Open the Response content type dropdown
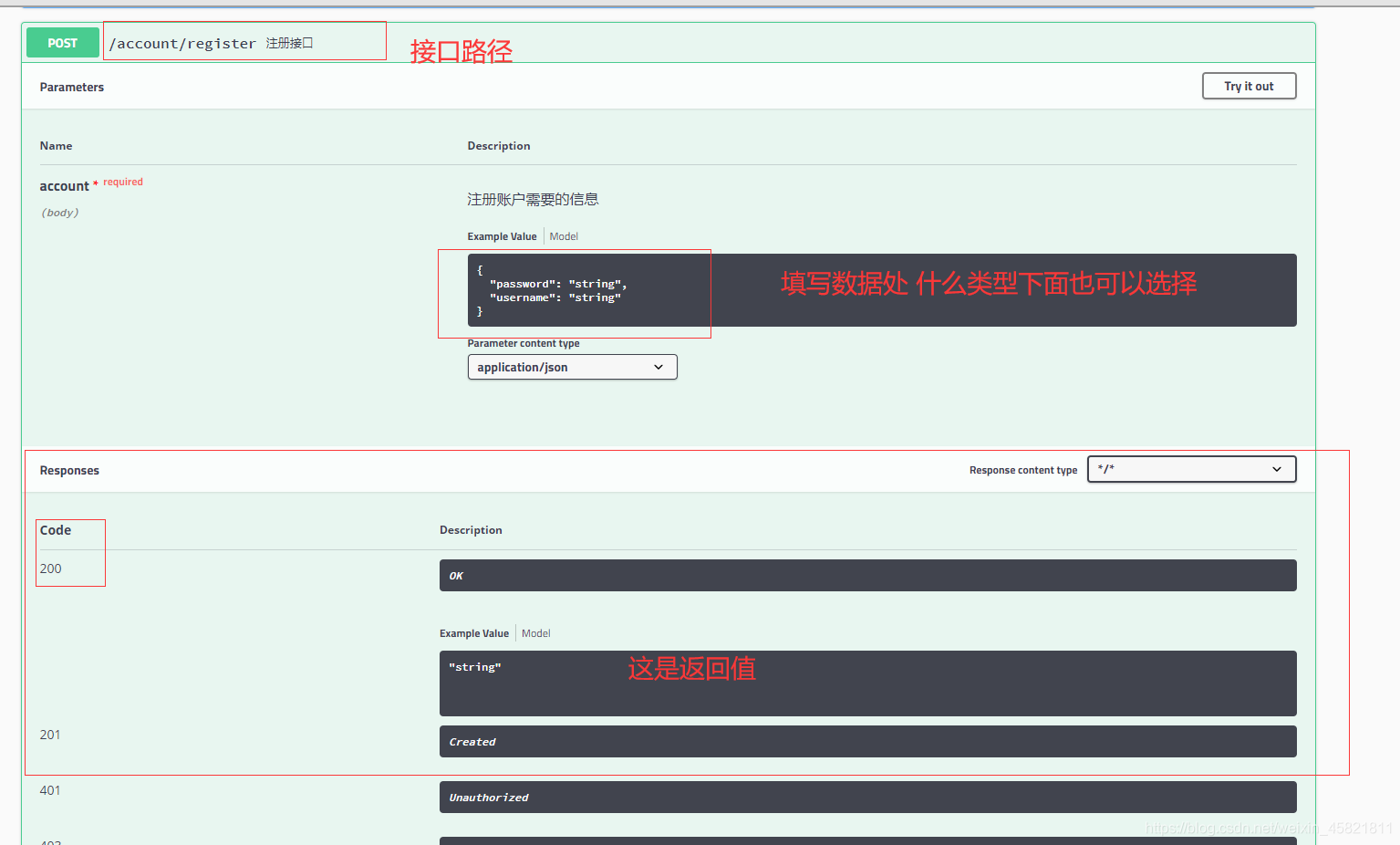This screenshot has height=845, width=1400. [1191, 469]
